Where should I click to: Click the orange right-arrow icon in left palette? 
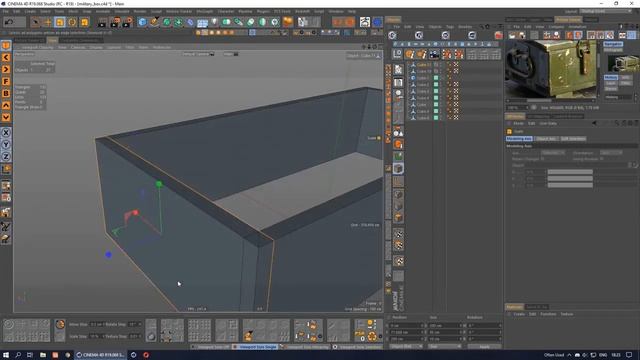pos(6,69)
